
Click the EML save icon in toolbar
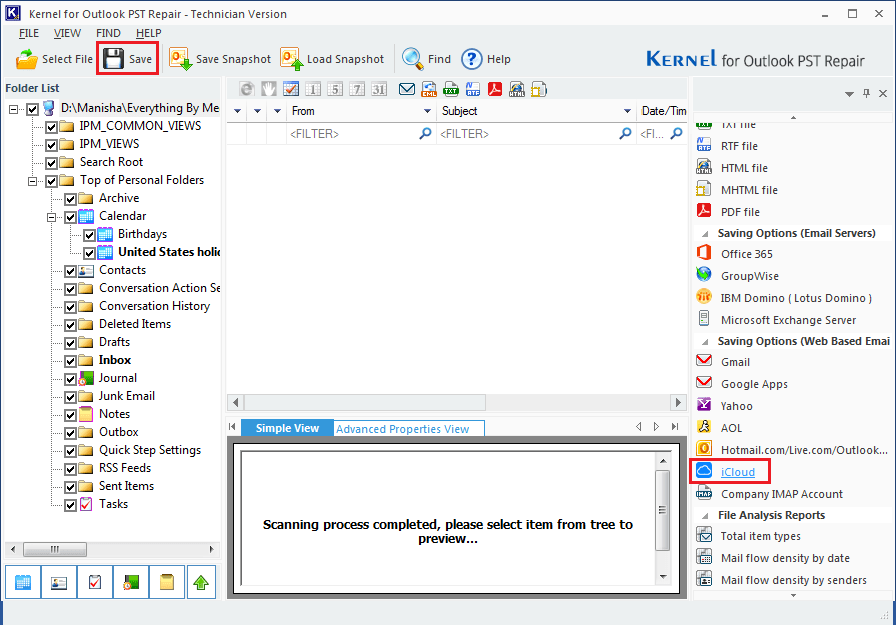pos(429,89)
